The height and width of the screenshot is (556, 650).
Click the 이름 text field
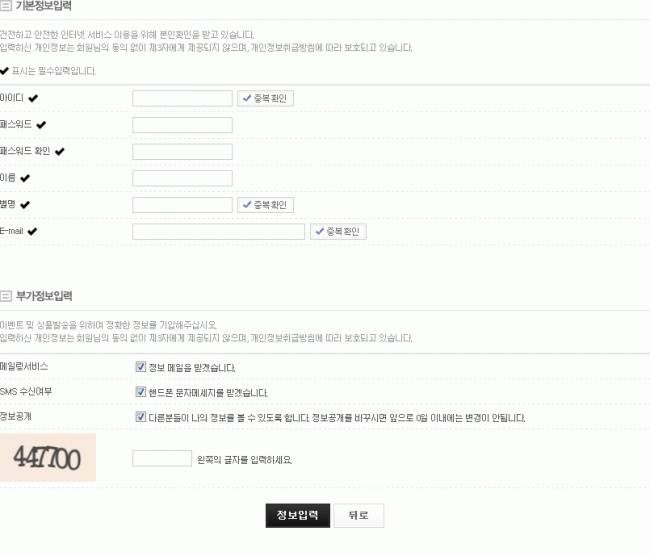tap(182, 178)
